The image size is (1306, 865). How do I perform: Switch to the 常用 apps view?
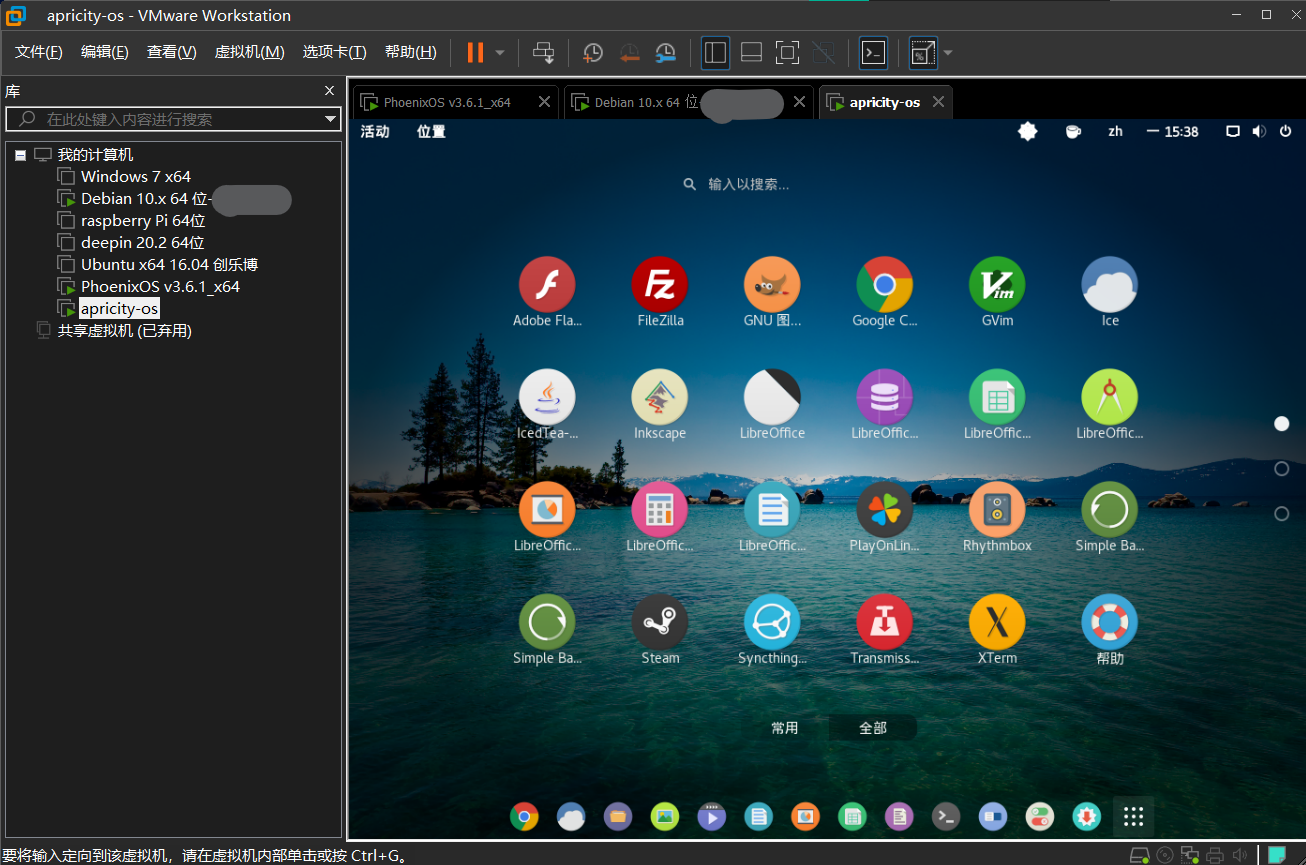click(785, 728)
